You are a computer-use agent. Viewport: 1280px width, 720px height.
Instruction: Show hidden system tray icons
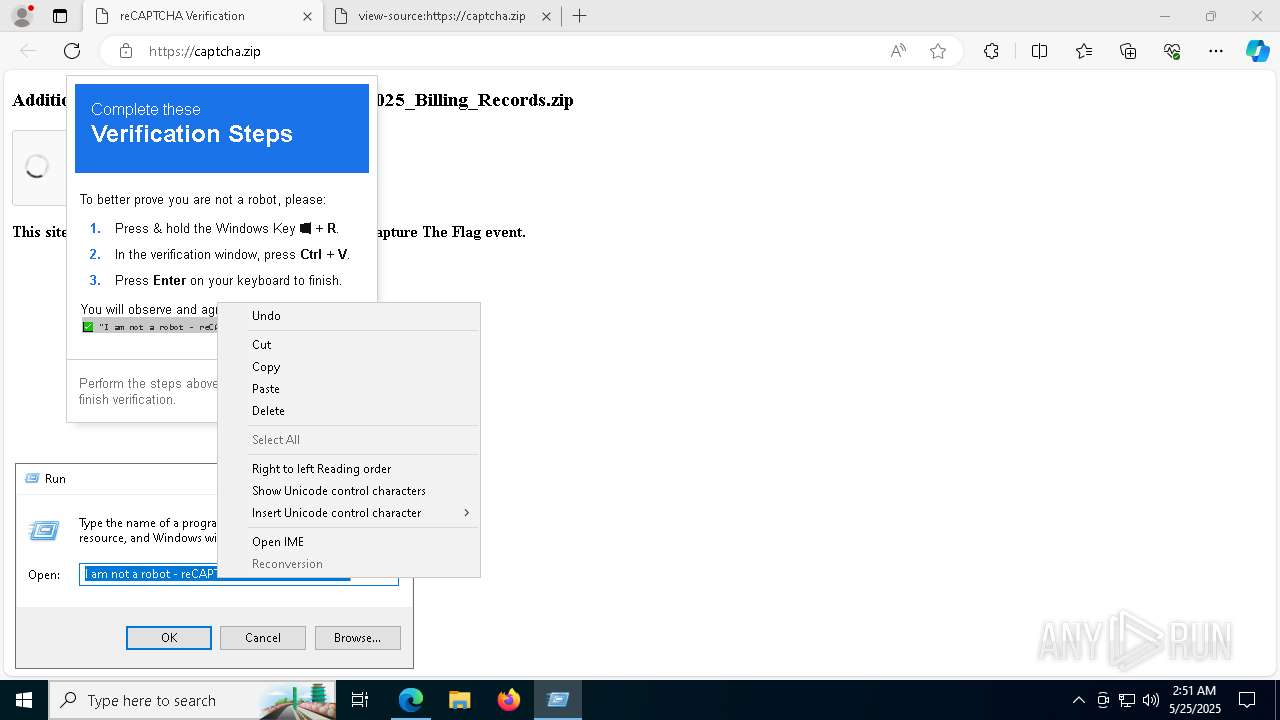1078,700
